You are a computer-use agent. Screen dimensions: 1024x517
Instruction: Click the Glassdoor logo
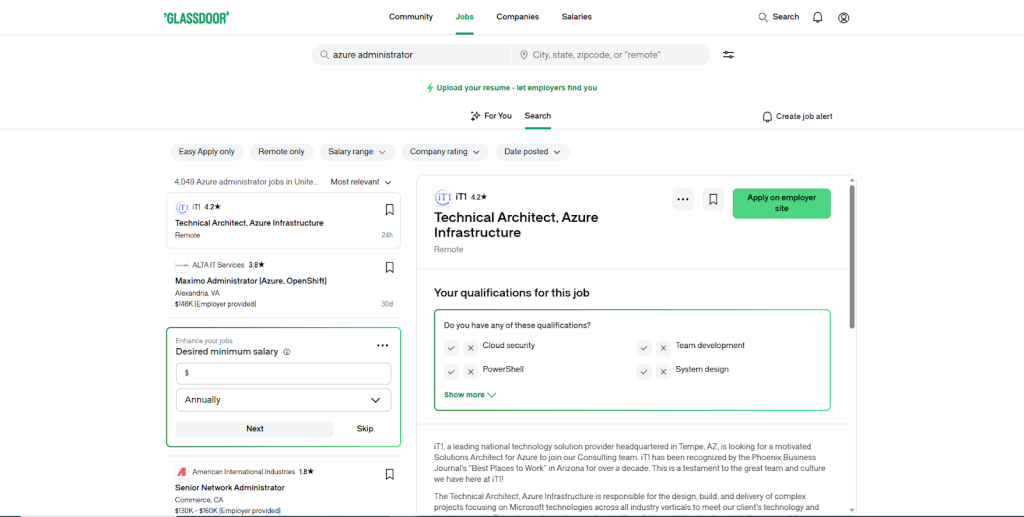pyautogui.click(x=196, y=18)
